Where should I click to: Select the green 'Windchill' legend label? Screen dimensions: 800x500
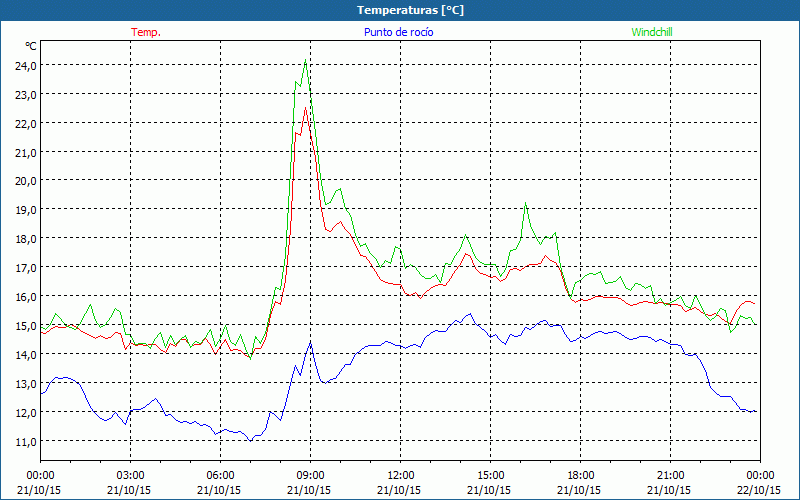(652, 32)
